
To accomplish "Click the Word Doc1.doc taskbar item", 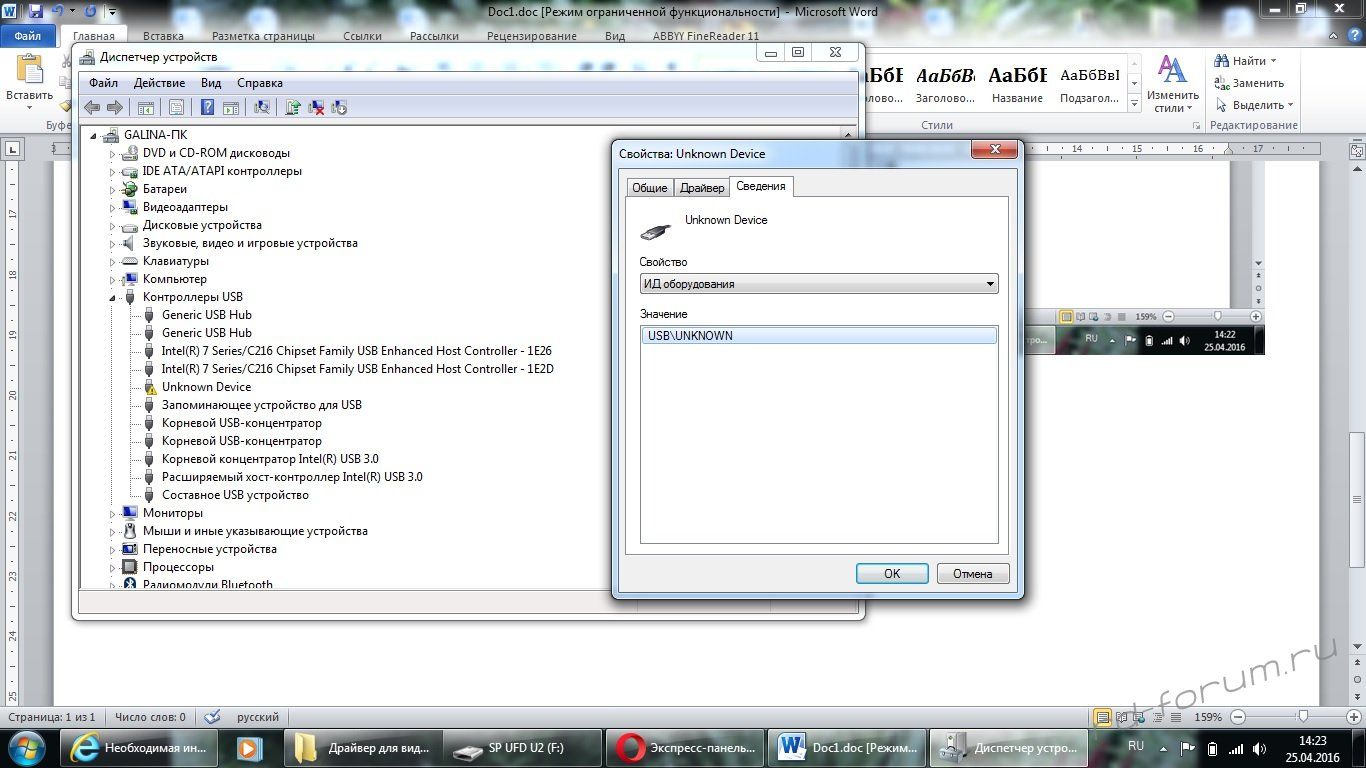I will 846,748.
